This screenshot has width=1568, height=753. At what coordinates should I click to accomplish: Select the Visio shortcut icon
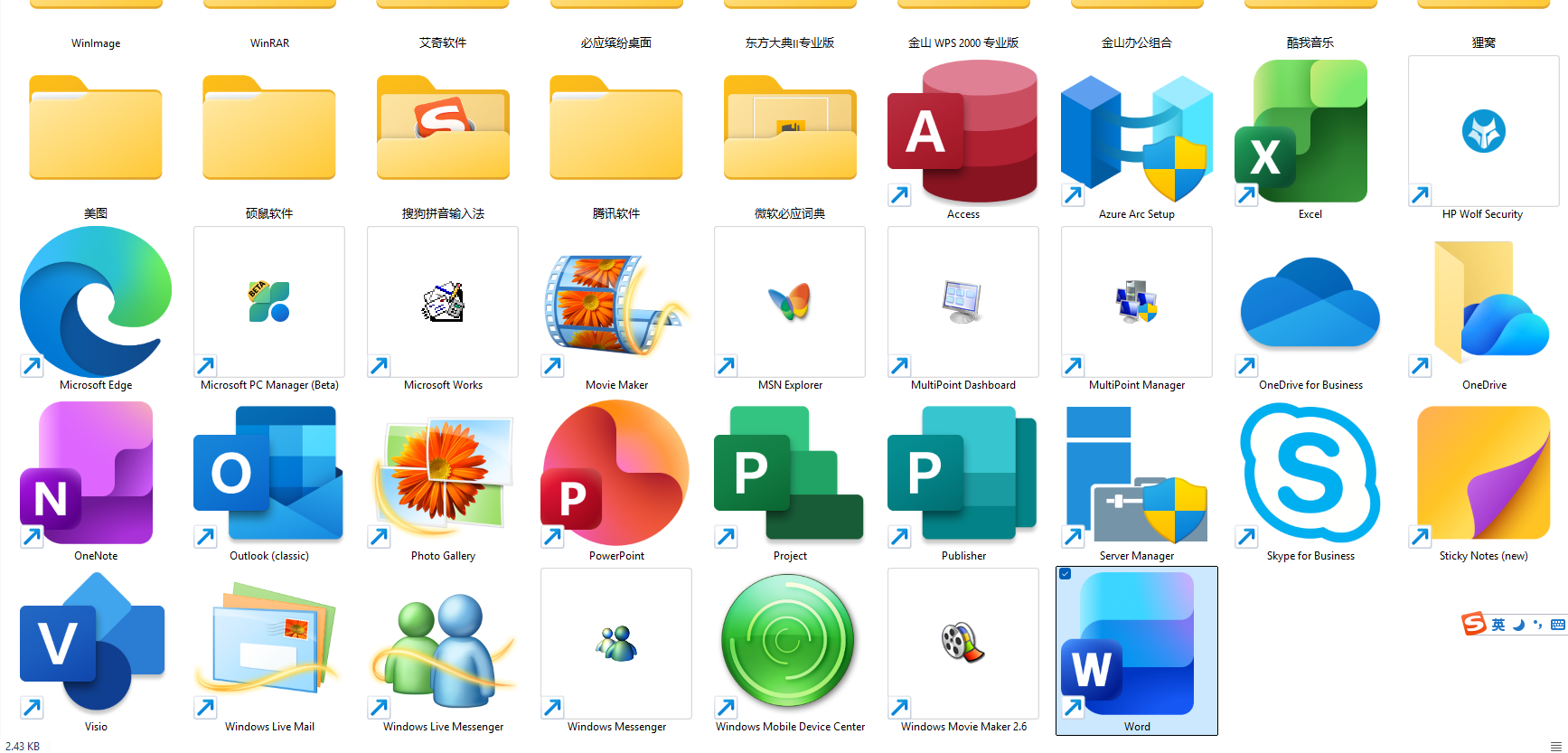point(96,644)
